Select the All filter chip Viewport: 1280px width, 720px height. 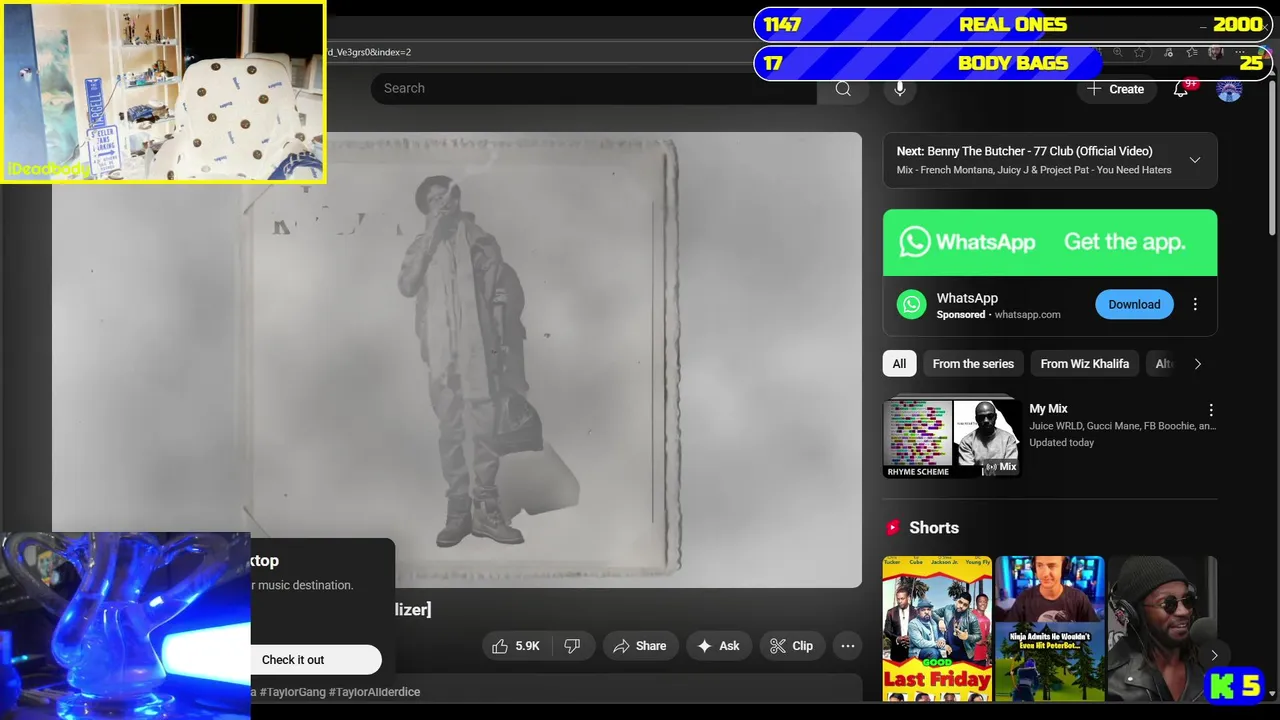tap(899, 364)
